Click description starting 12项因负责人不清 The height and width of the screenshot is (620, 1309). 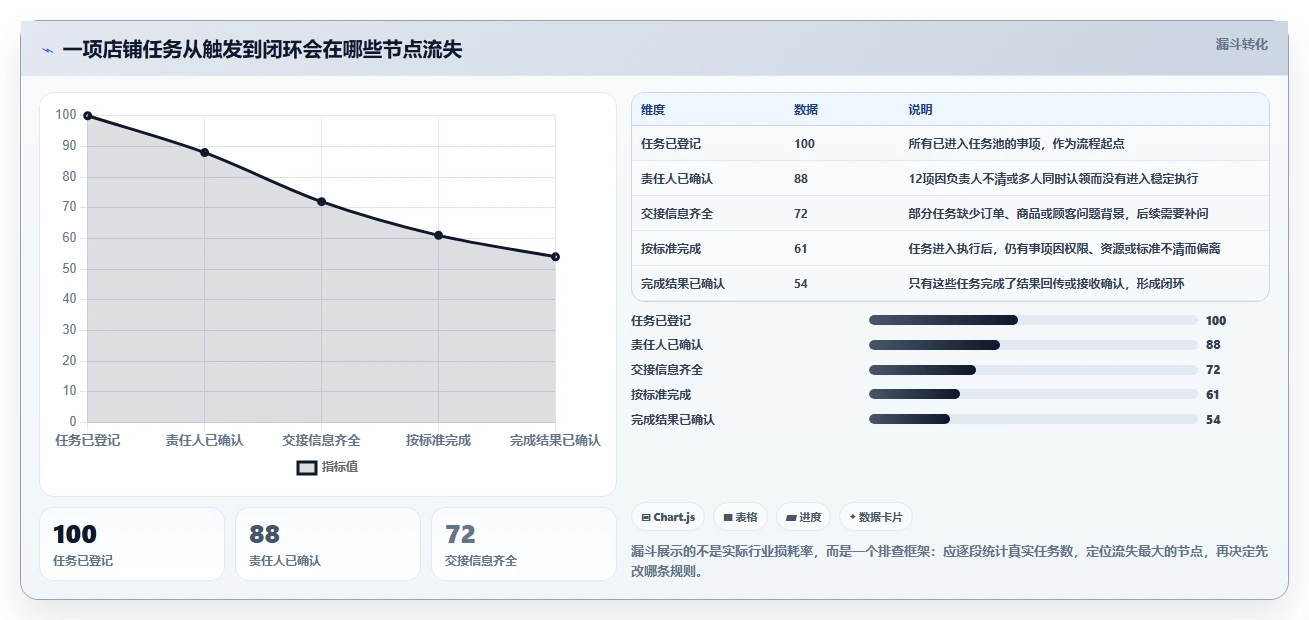tap(1053, 179)
